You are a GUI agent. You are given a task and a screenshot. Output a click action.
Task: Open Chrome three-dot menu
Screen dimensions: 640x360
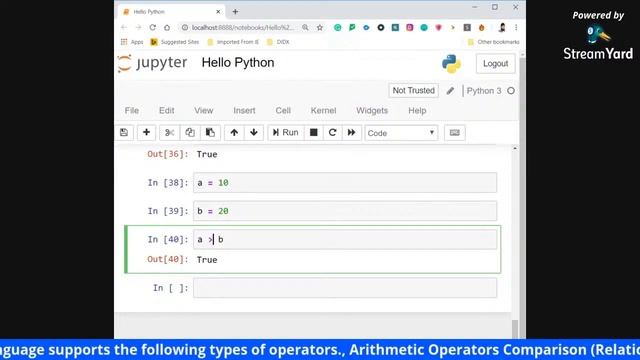[x=516, y=27]
